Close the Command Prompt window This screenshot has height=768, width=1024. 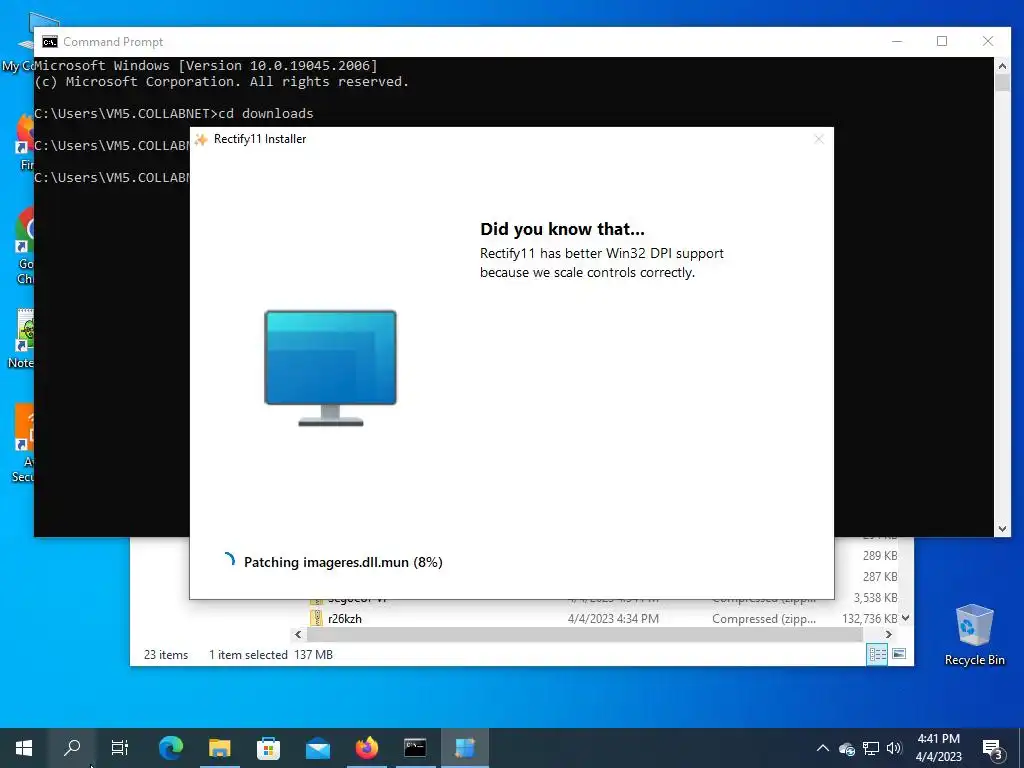988,41
